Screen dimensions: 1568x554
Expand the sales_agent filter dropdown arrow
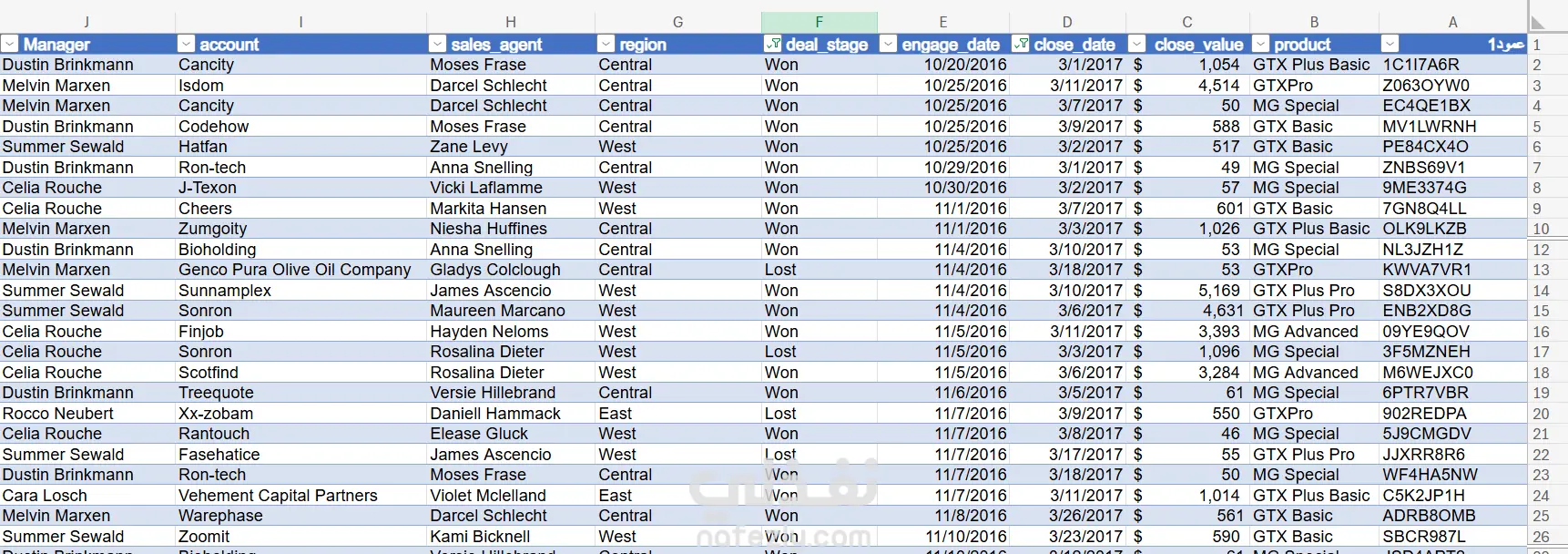click(x=437, y=44)
